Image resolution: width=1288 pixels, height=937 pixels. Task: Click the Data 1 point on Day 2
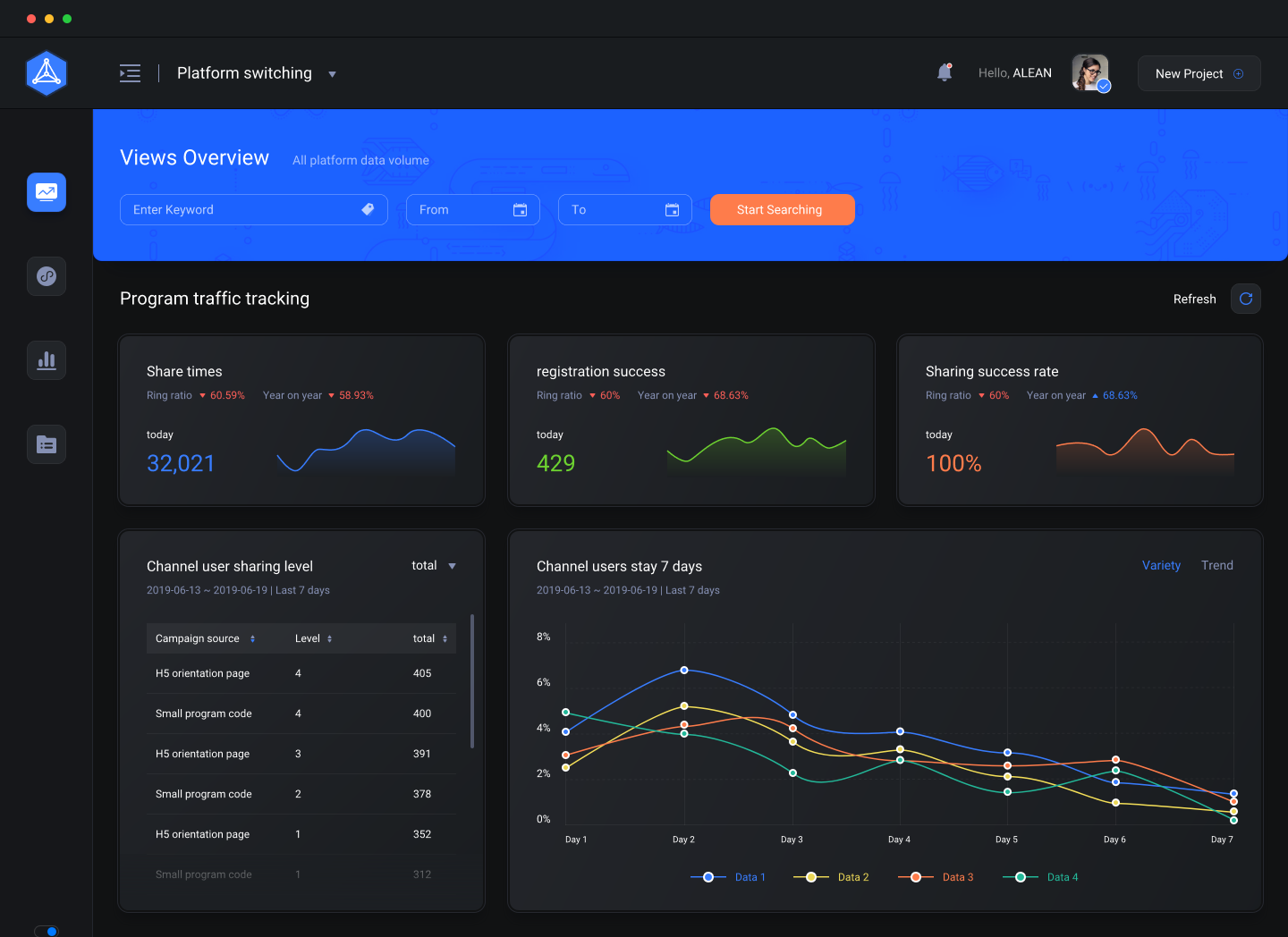(684, 670)
